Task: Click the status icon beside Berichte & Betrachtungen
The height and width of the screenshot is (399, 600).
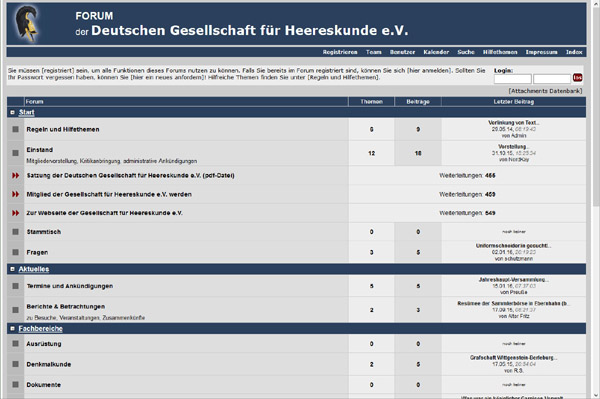Action: [15, 310]
